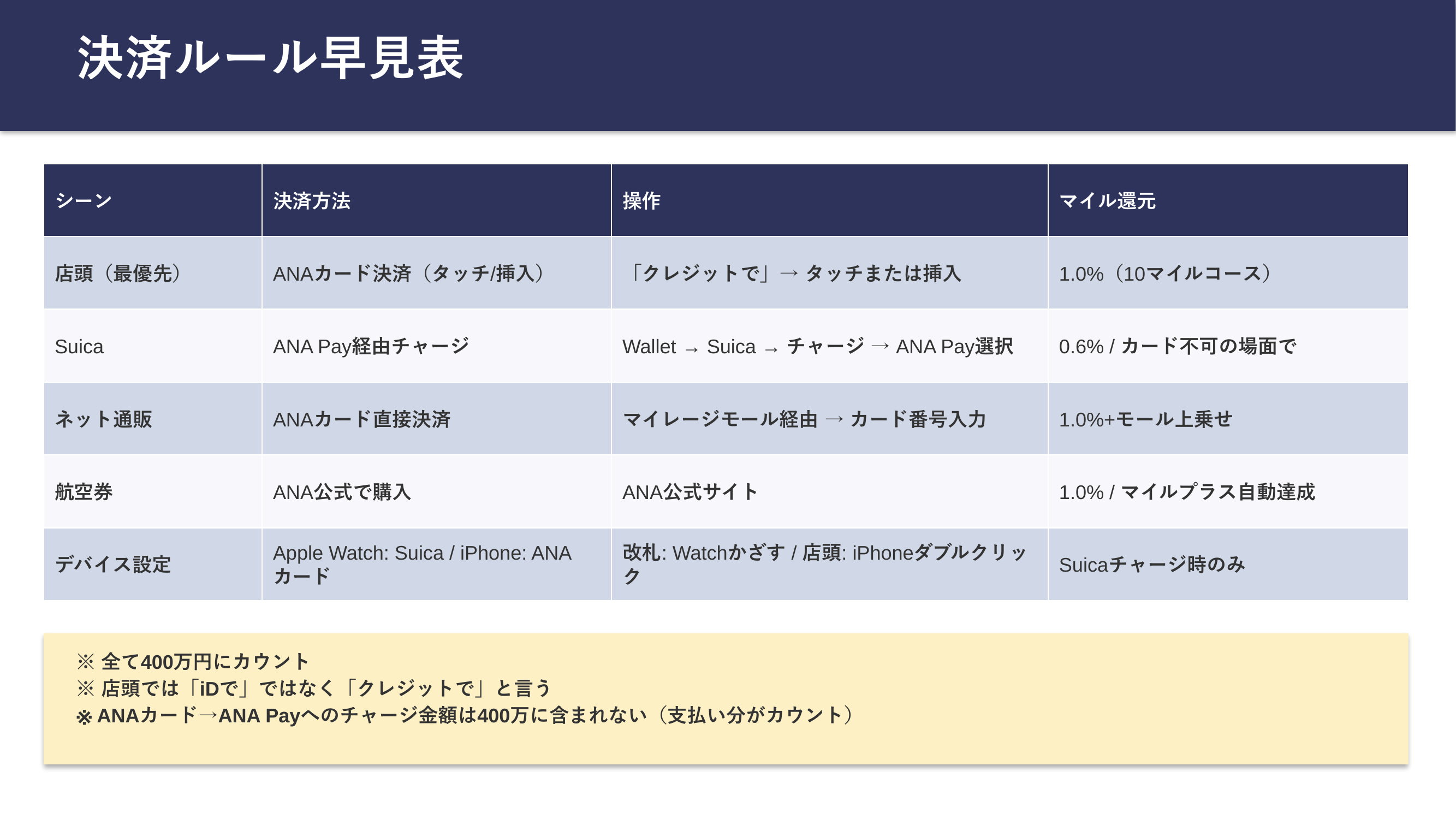Click the マイル還元 header cell
1456x819 pixels.
(1107, 200)
